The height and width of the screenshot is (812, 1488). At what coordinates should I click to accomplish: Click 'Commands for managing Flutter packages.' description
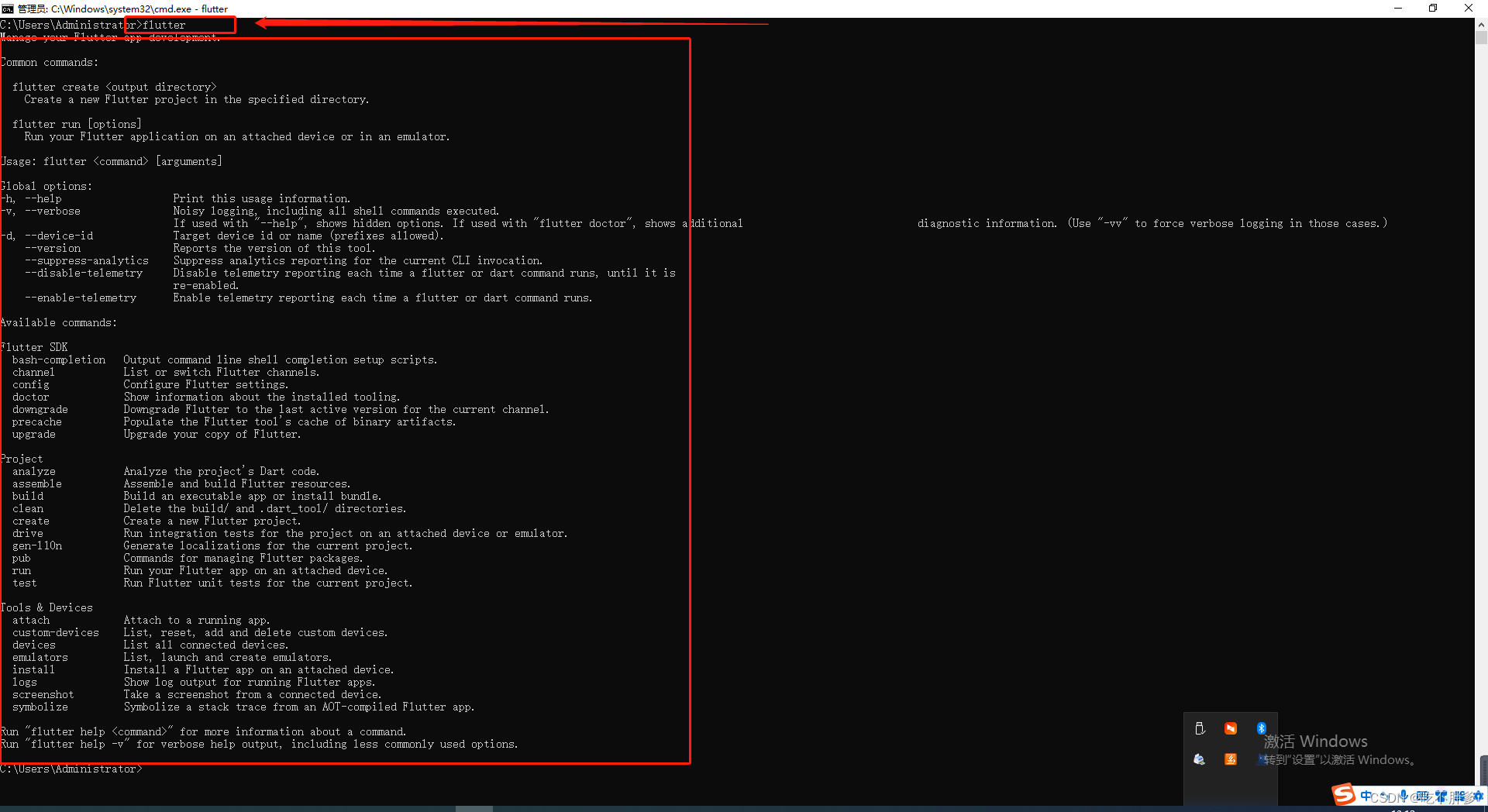pyautogui.click(x=243, y=558)
